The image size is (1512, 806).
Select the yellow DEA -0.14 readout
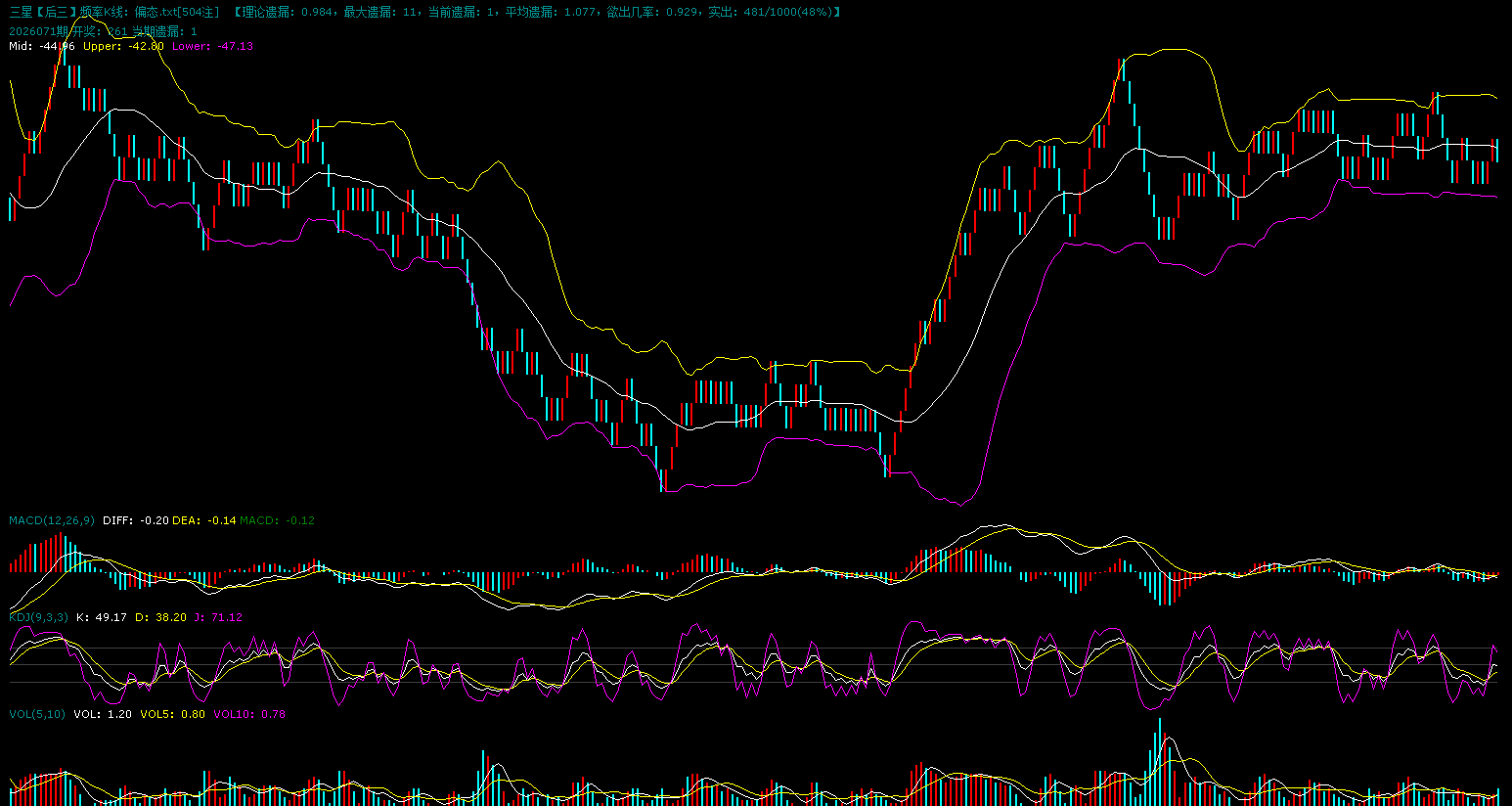[204, 520]
